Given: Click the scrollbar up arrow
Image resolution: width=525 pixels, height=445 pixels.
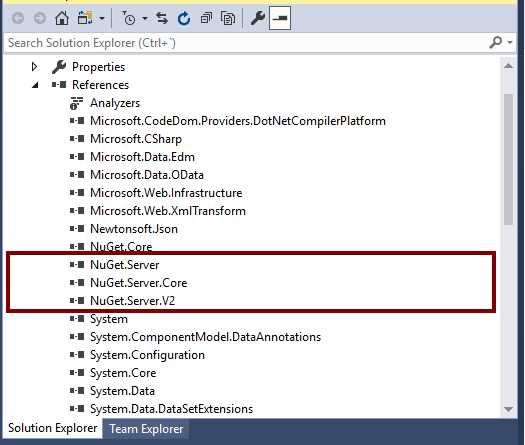Looking at the screenshot, I should coord(508,66).
